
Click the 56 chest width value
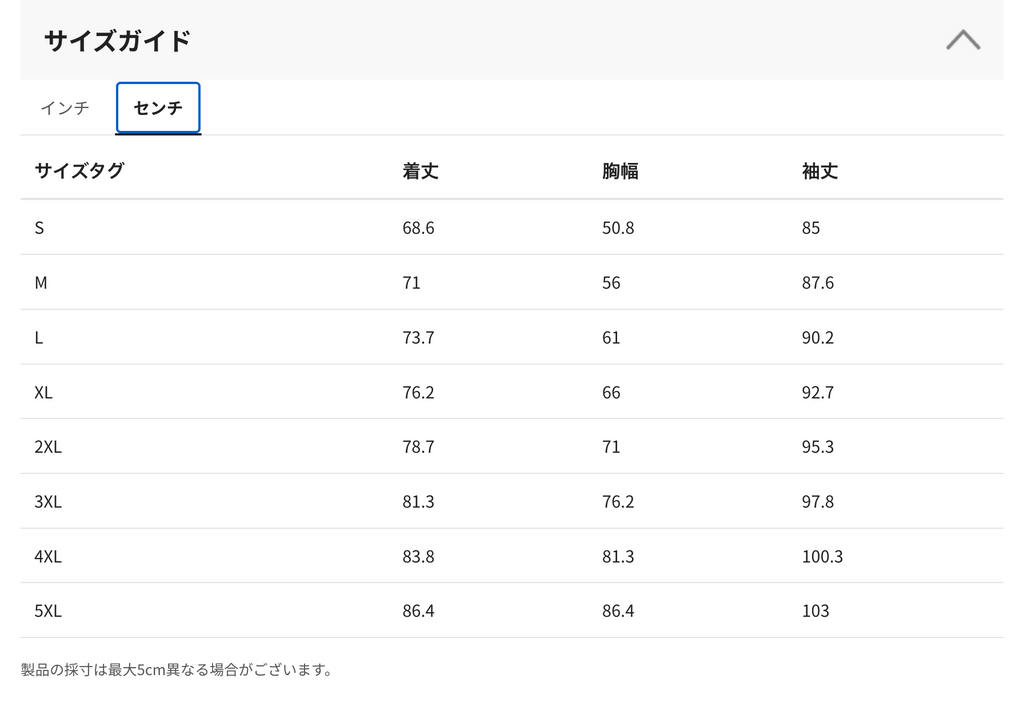(x=611, y=283)
